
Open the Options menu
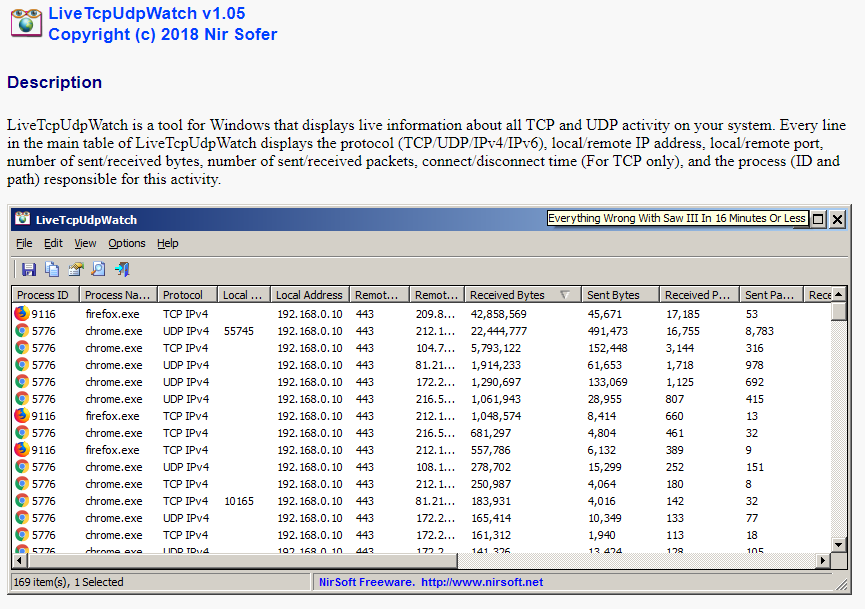127,243
